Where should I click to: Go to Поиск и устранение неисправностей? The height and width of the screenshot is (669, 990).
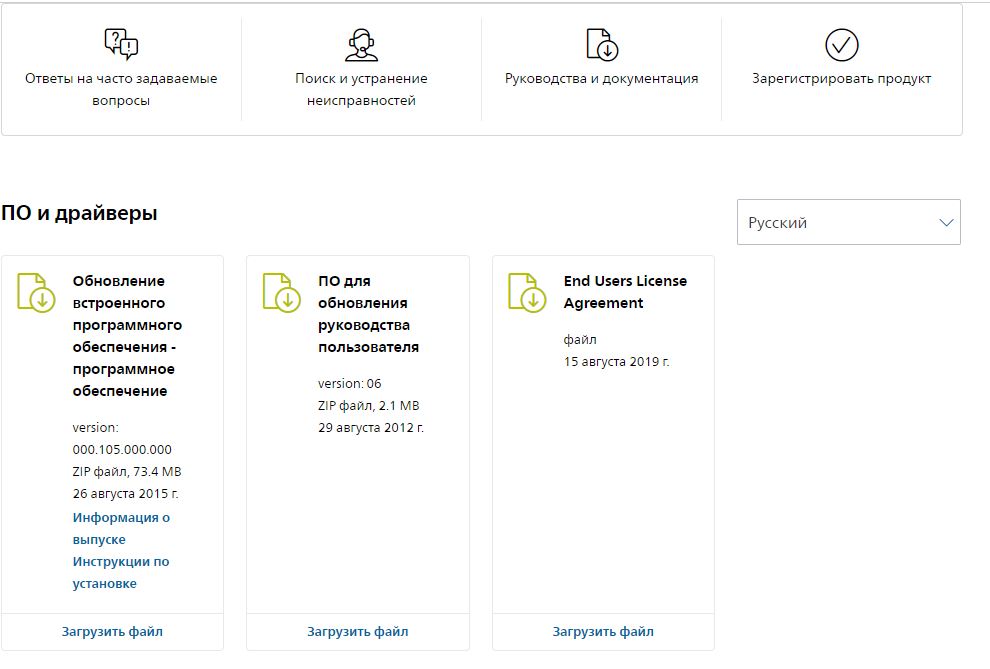[x=361, y=89]
